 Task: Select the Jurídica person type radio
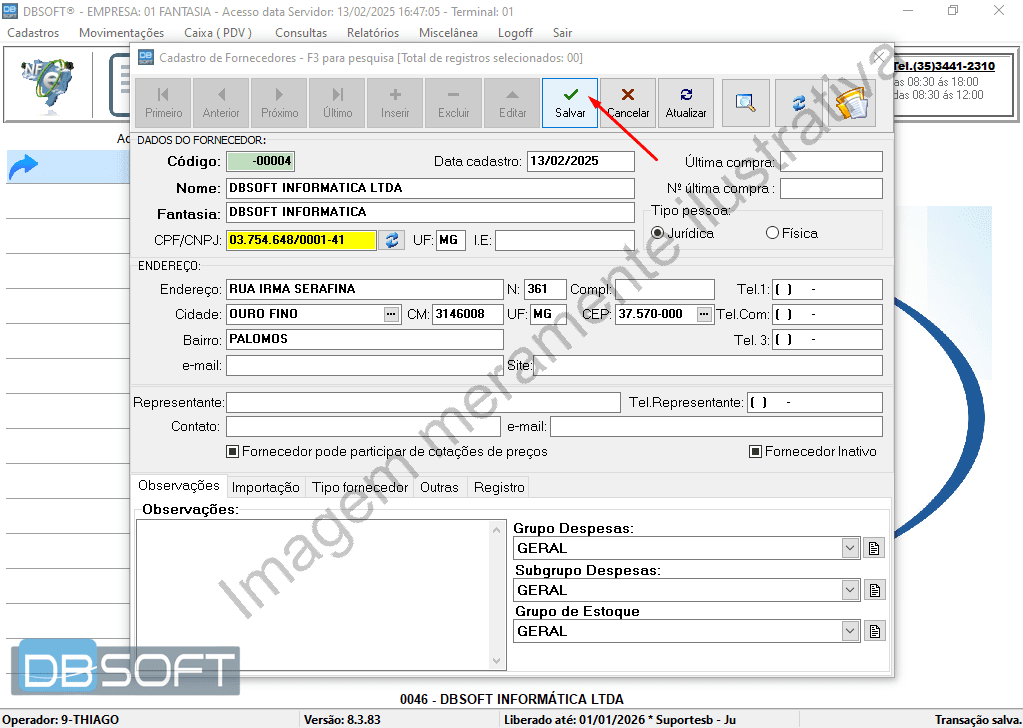tap(657, 233)
